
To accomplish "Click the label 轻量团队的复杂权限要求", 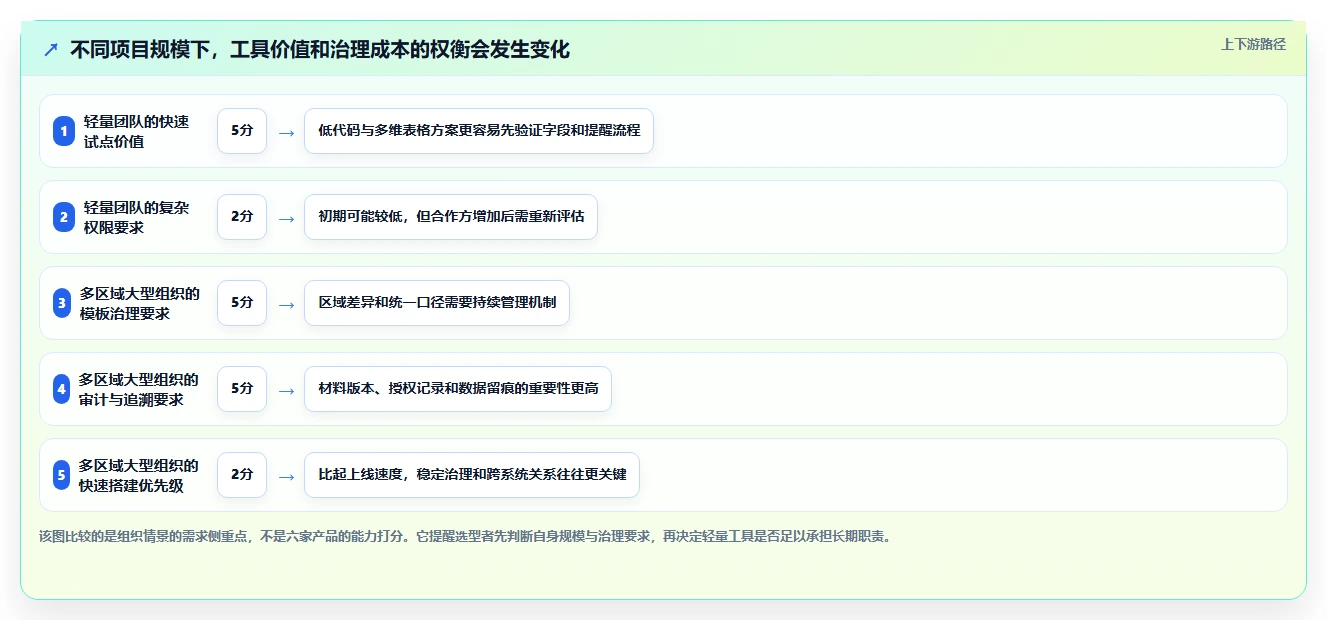I will (x=136, y=217).
